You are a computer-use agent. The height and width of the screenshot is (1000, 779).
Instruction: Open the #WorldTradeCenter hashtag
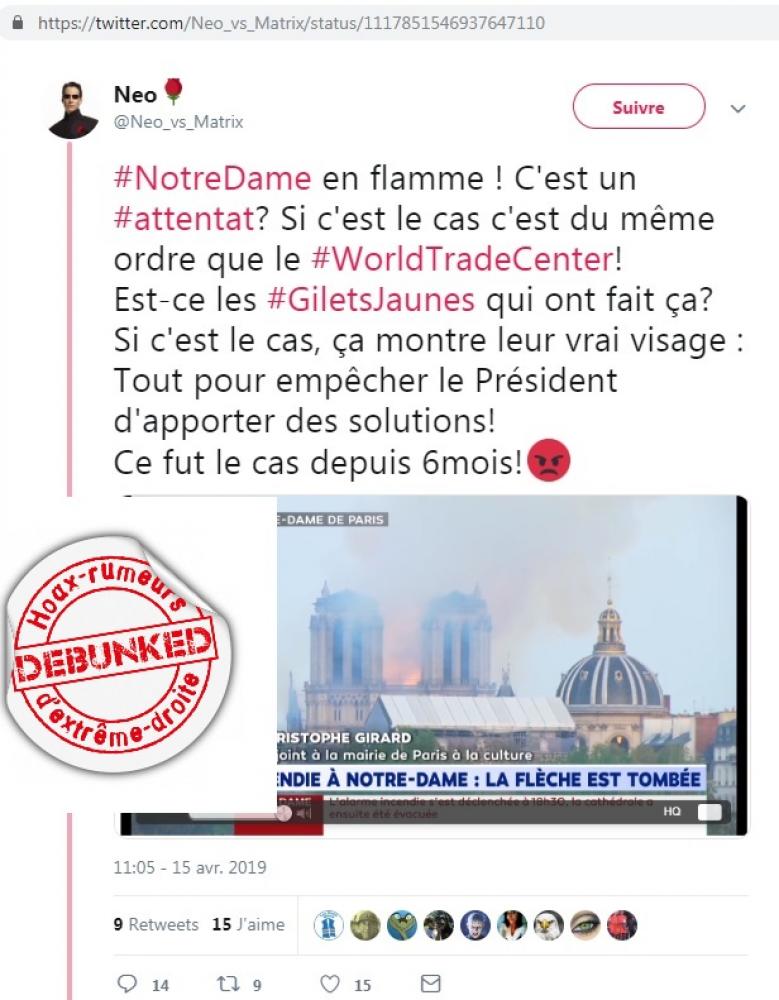(x=463, y=259)
